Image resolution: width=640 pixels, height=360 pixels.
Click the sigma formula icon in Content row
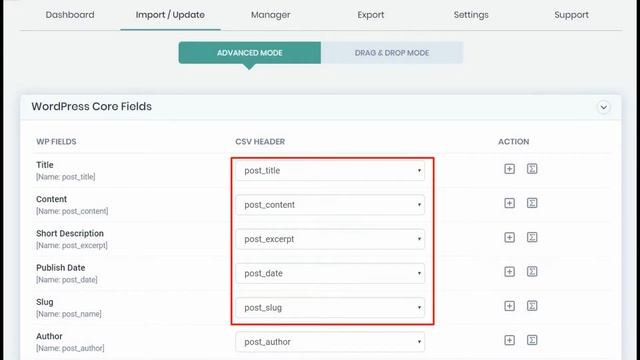tap(532, 203)
